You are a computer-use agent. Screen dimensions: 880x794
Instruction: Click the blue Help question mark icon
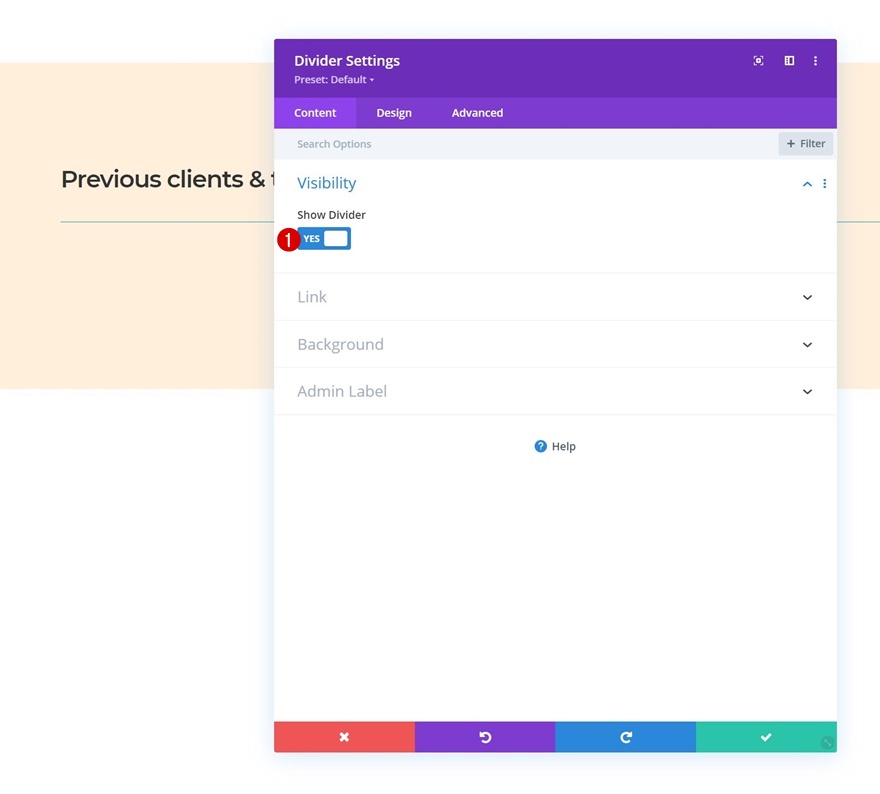[x=540, y=446]
